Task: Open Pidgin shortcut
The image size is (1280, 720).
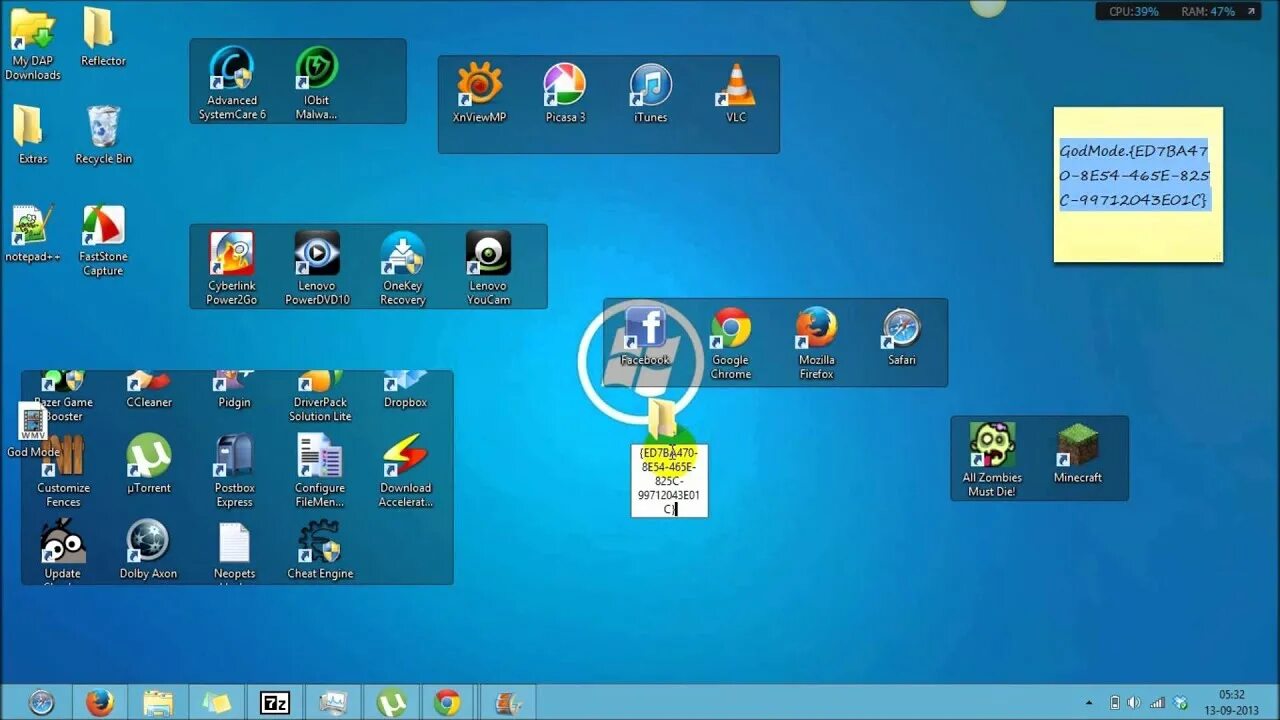Action: [x=234, y=391]
